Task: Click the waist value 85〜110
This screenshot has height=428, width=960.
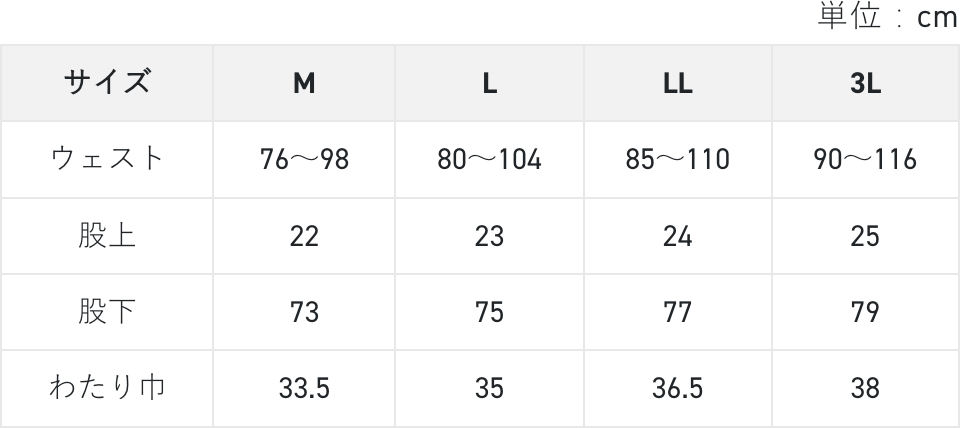Action: pyautogui.click(x=677, y=160)
